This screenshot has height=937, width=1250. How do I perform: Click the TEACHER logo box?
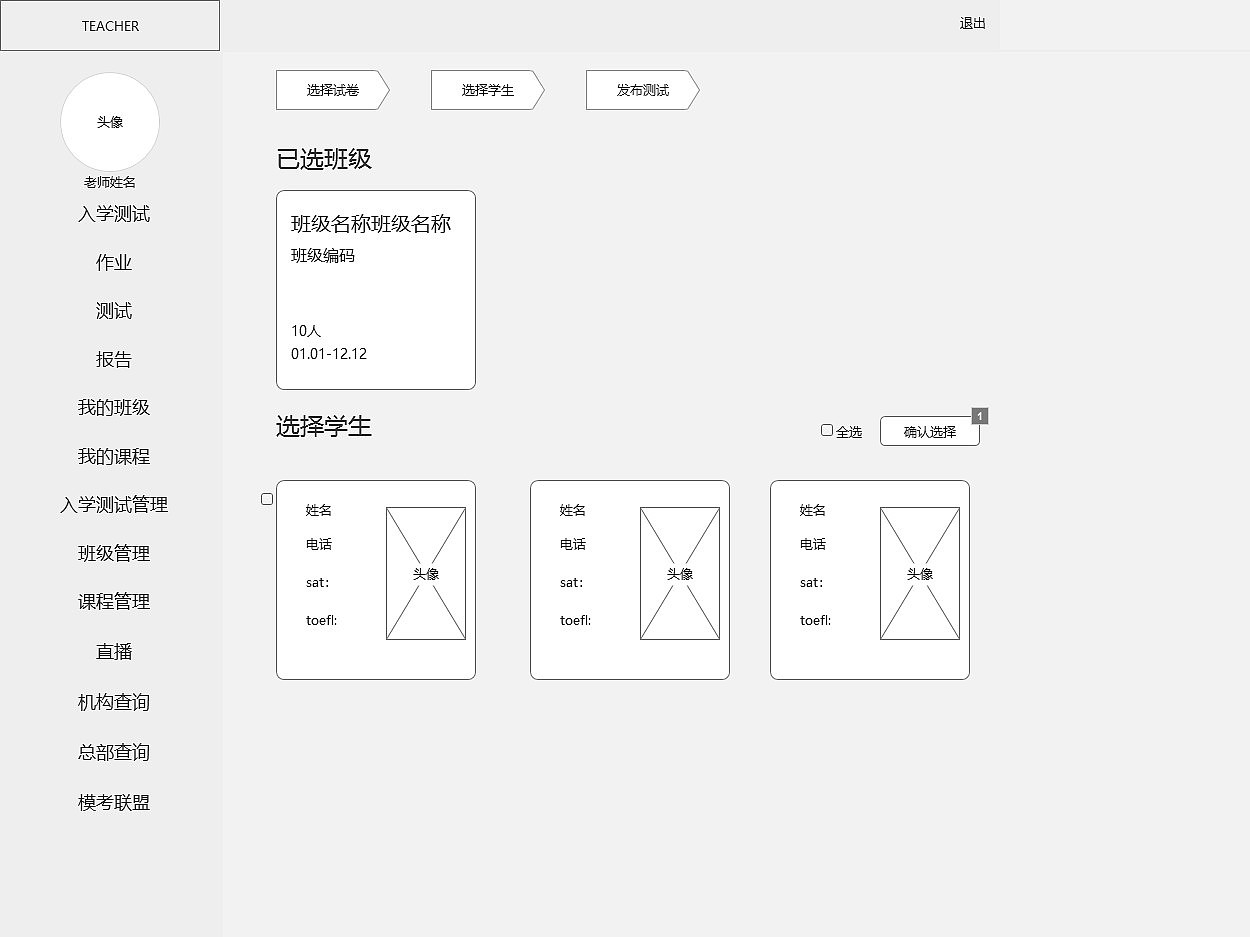pyautogui.click(x=110, y=25)
